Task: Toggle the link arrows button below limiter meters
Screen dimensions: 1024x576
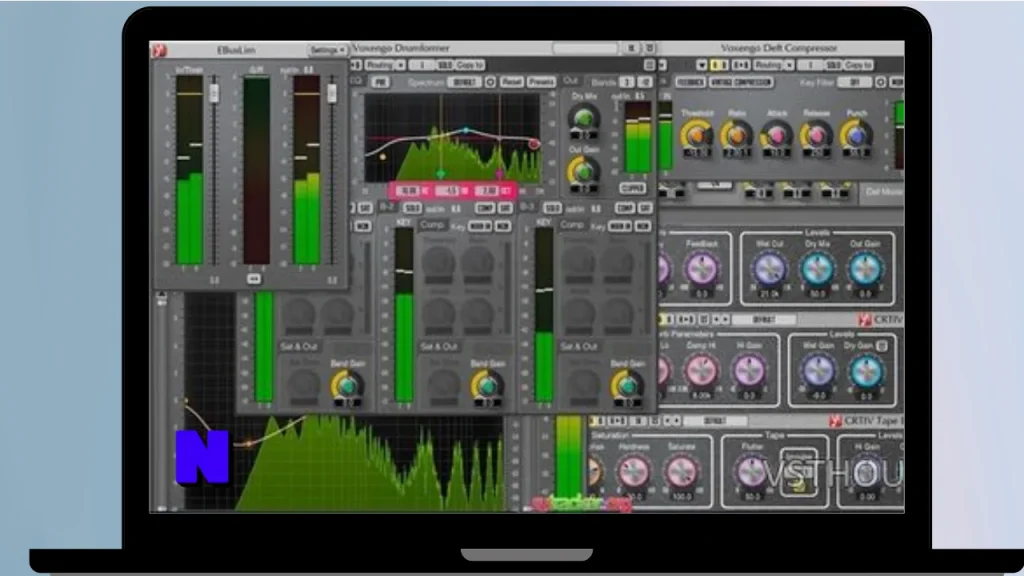Action: pos(254,279)
